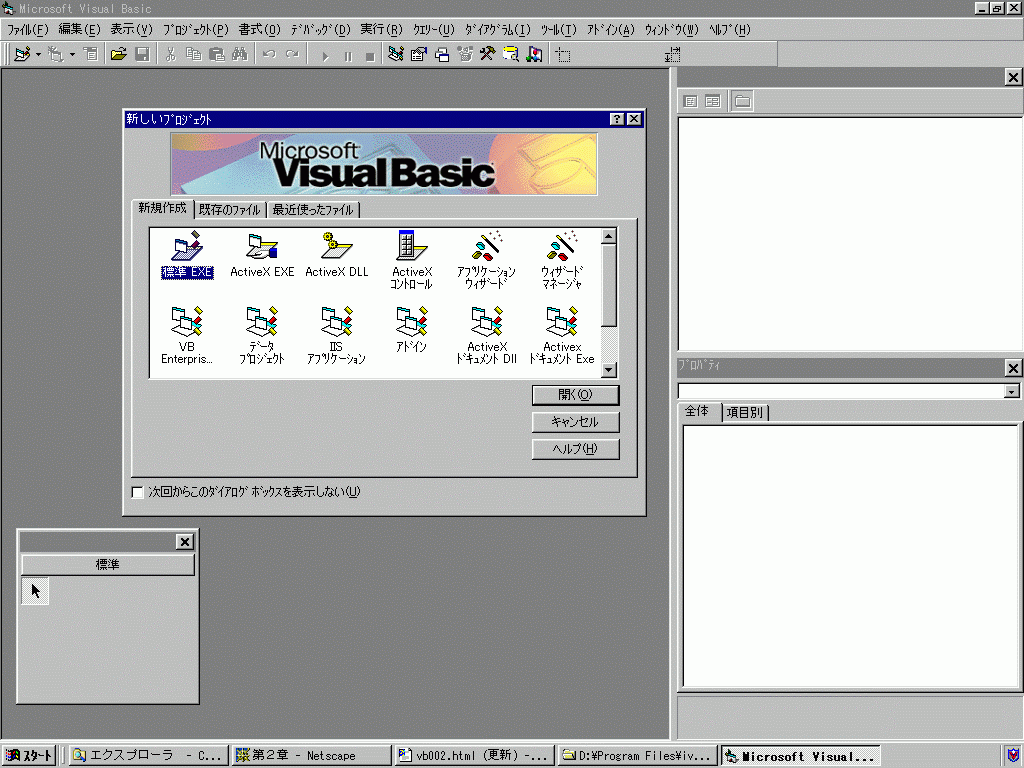Click the 標準 toolbox tab button

click(x=108, y=565)
